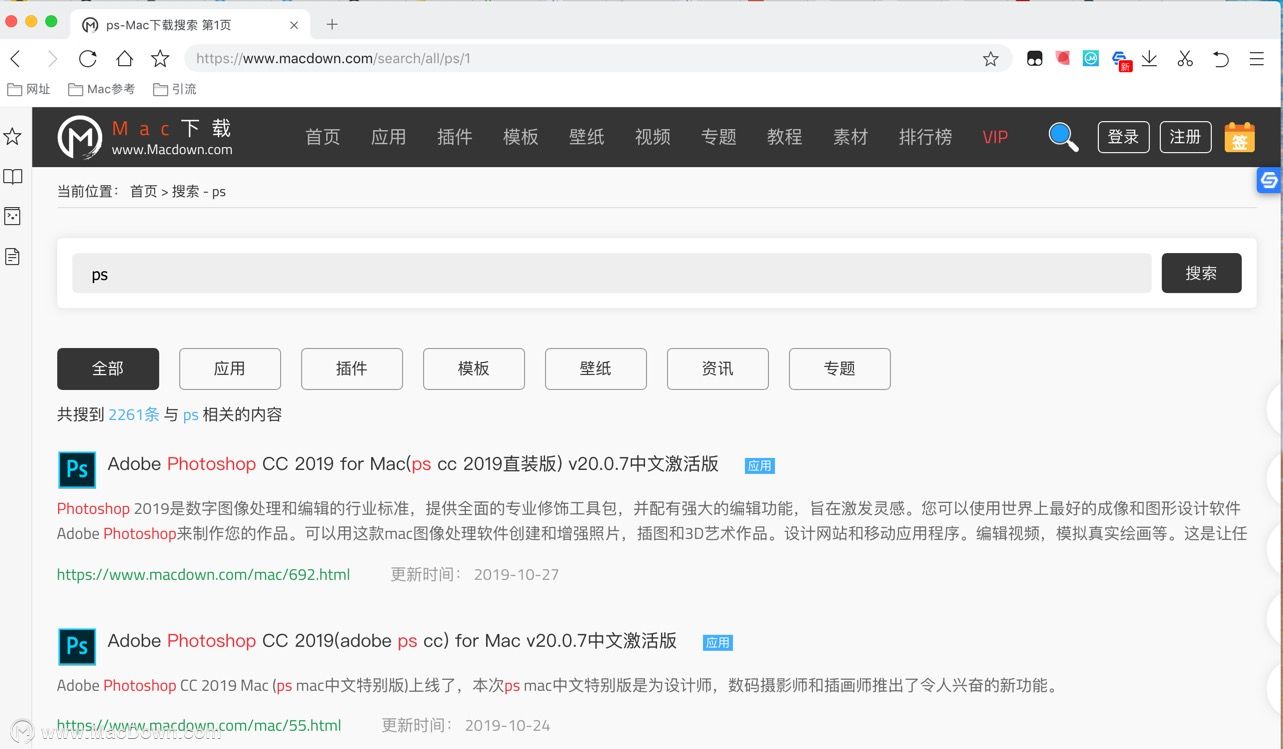Select the 应用 filter tab below search

(230, 369)
